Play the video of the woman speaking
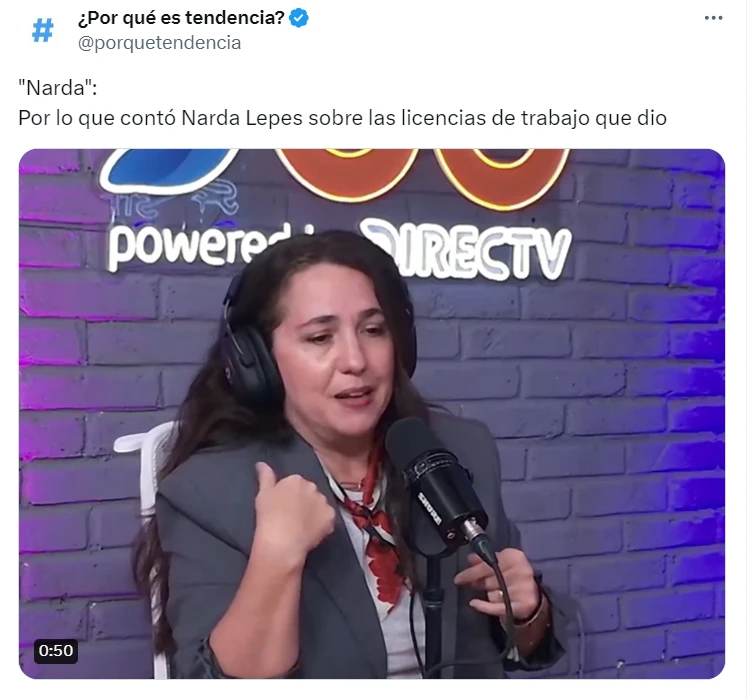 [372, 414]
